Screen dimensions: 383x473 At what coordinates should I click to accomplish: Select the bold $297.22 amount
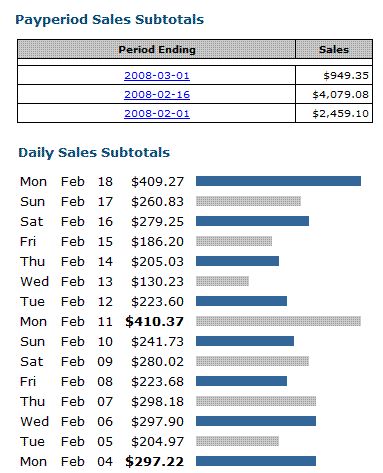click(154, 462)
